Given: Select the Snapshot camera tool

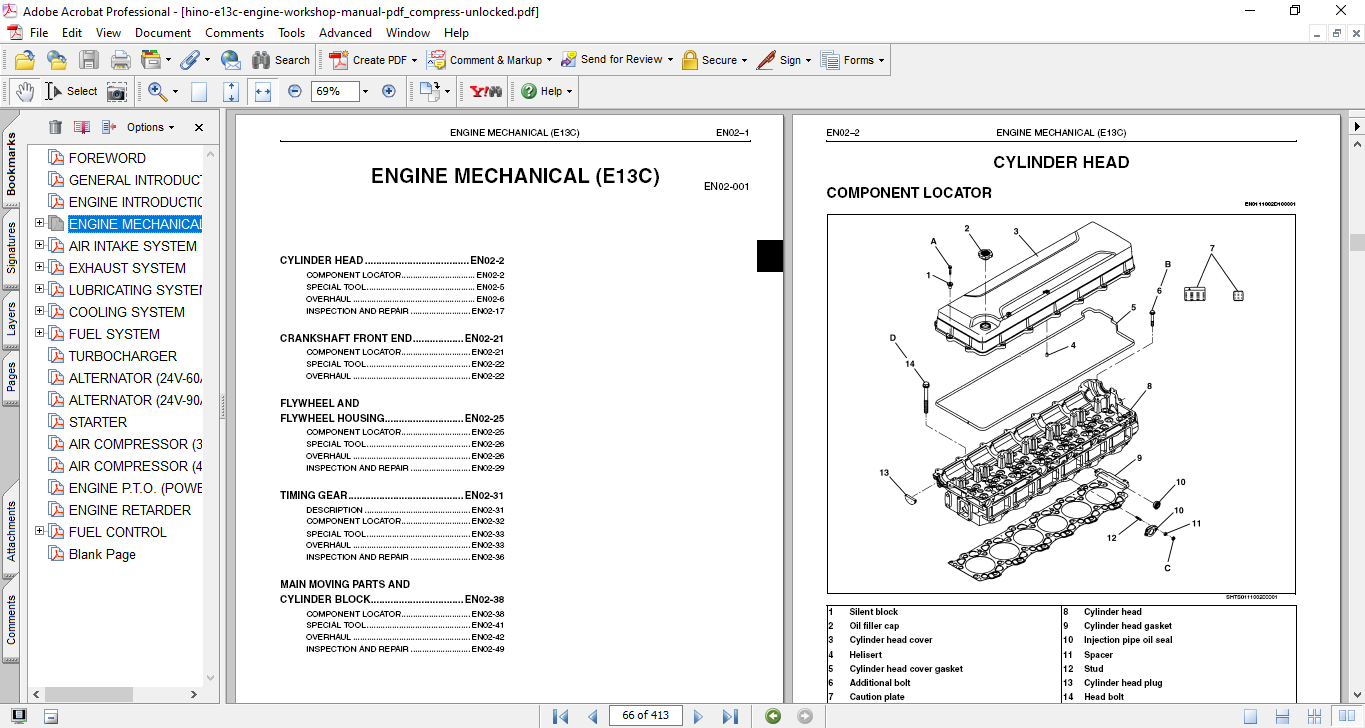Looking at the screenshot, I should pos(117,92).
